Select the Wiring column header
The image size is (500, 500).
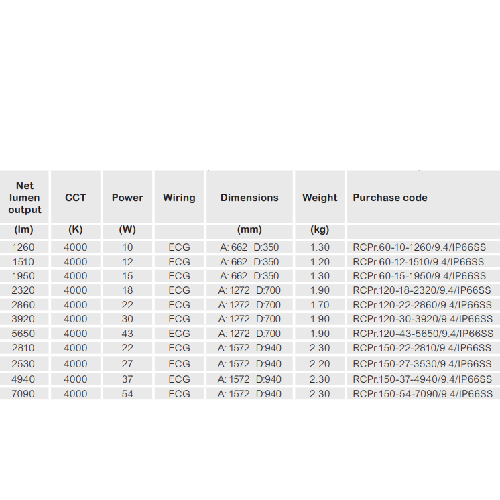pos(179,198)
